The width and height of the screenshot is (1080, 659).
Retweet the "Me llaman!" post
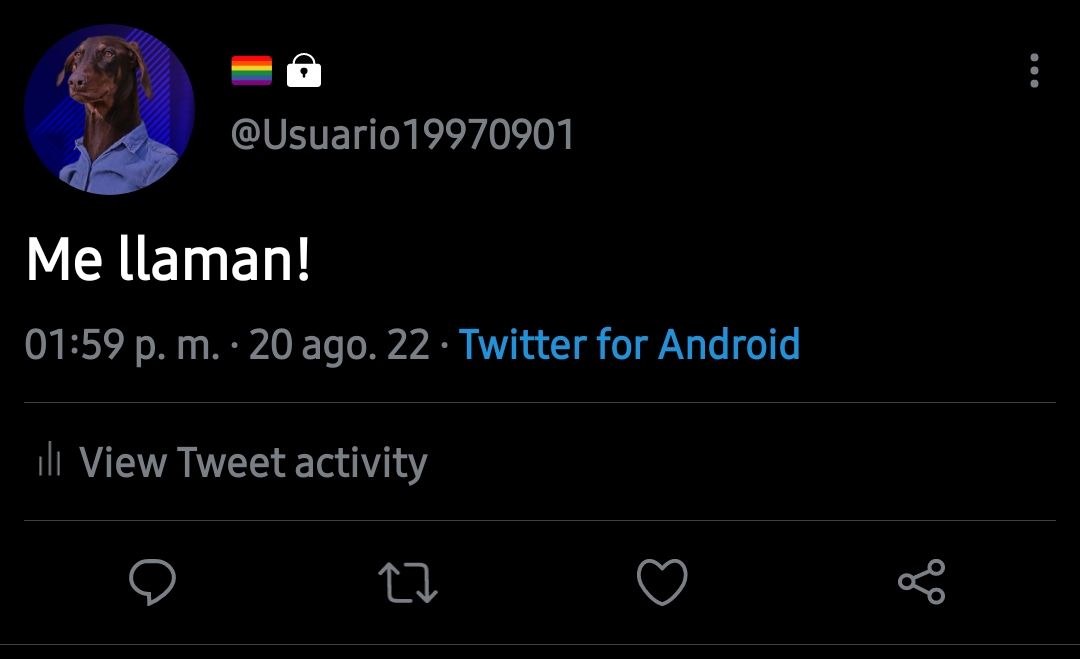408,583
